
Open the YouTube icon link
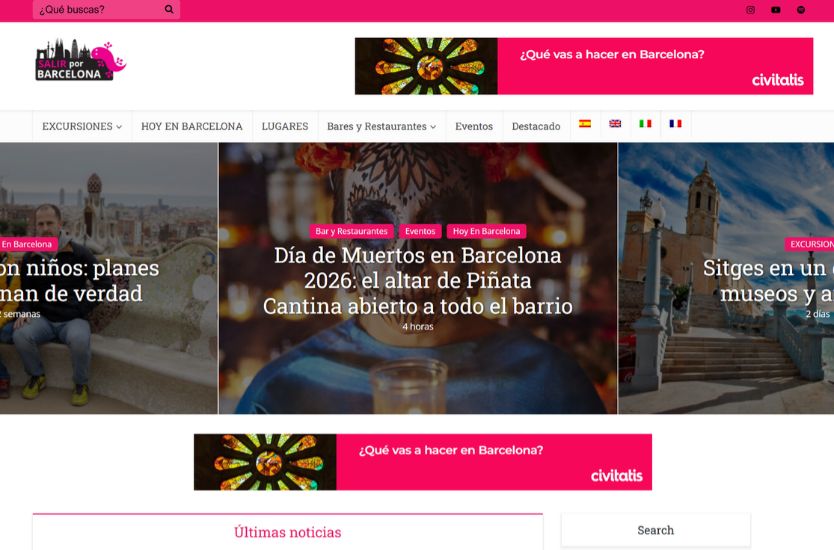tap(775, 10)
